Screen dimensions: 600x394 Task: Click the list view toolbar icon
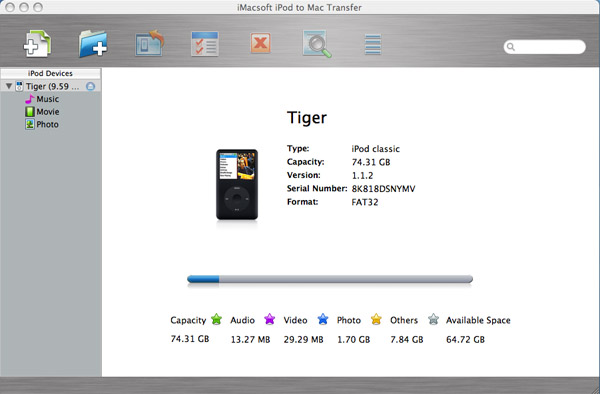pyautogui.click(x=373, y=44)
